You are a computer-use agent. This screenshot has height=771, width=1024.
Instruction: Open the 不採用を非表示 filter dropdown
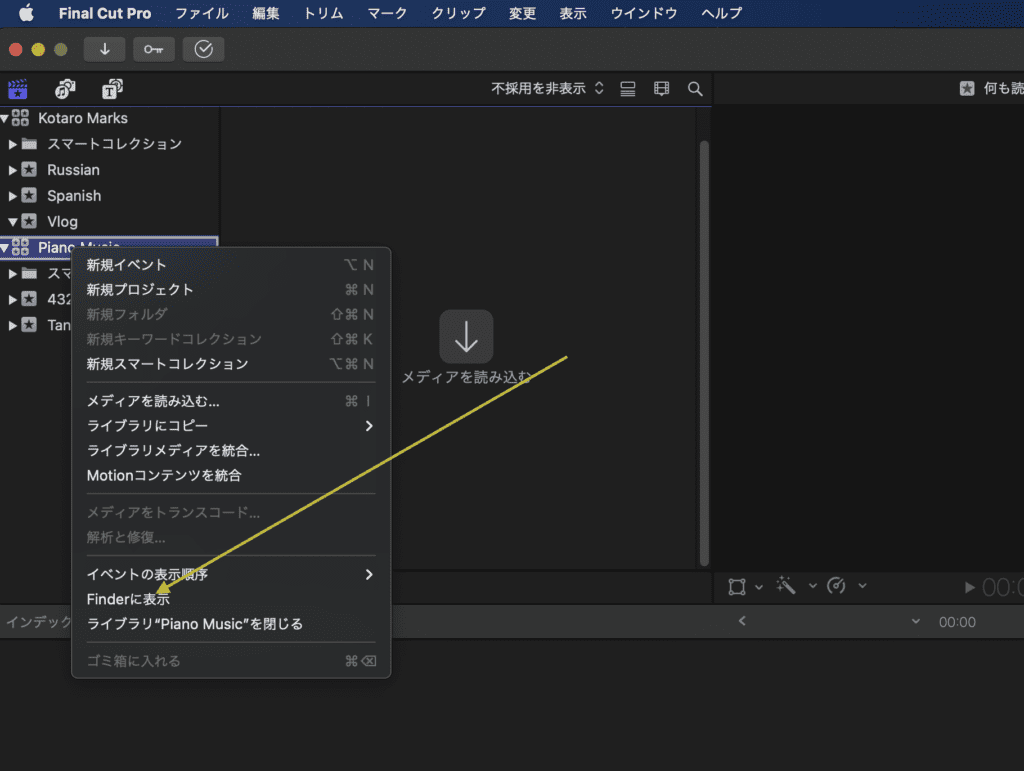[547, 89]
